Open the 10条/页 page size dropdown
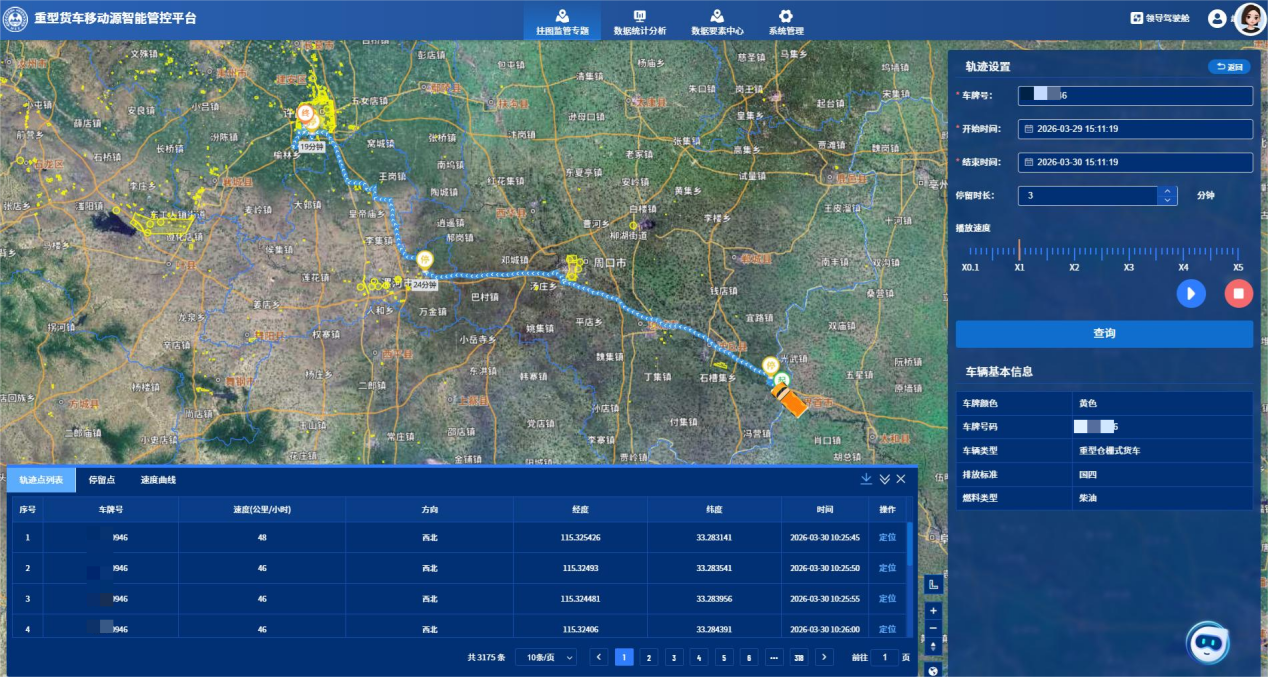 coord(546,657)
